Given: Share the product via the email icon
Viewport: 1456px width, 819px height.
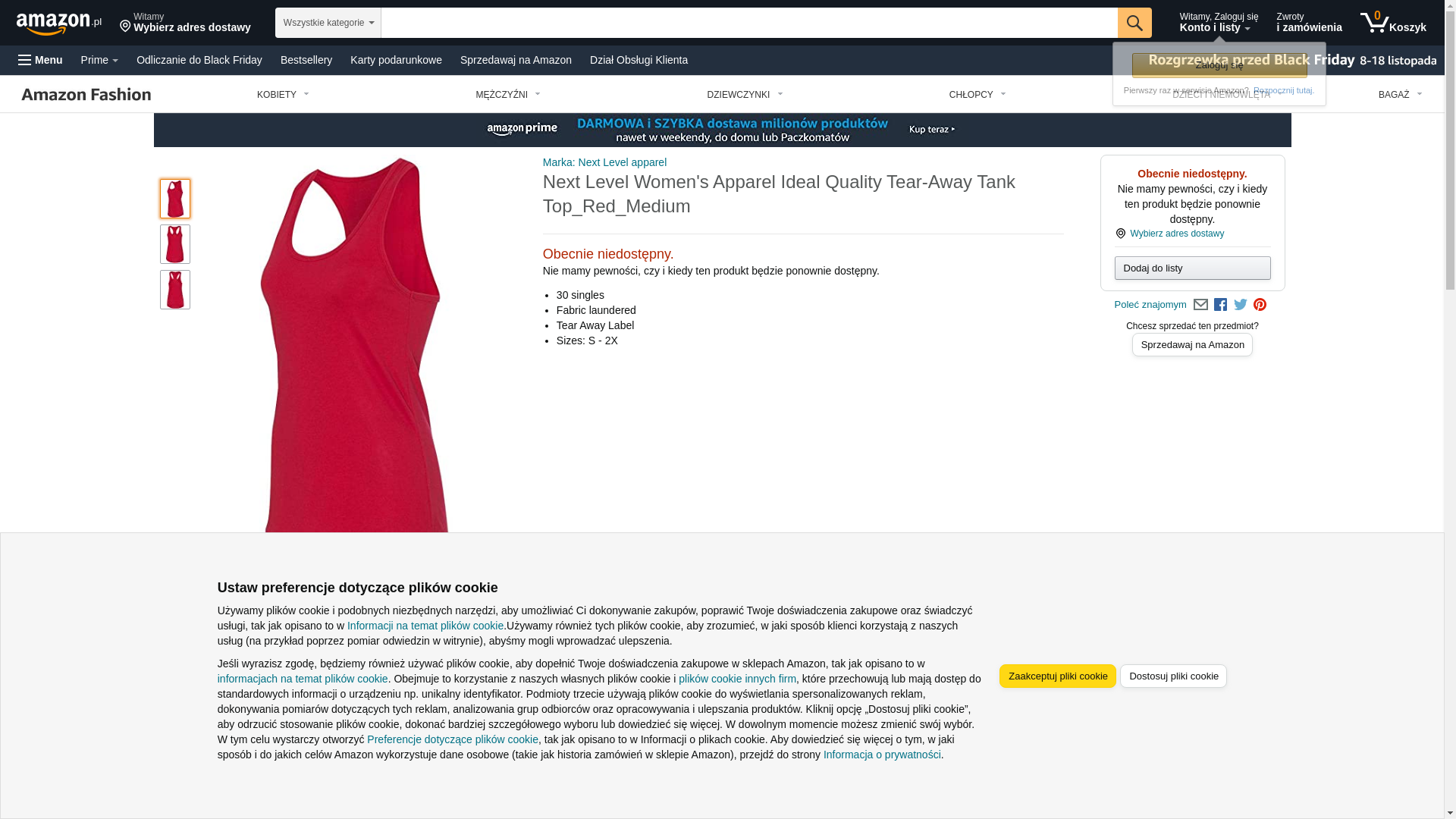Looking at the screenshot, I should coord(1200,305).
